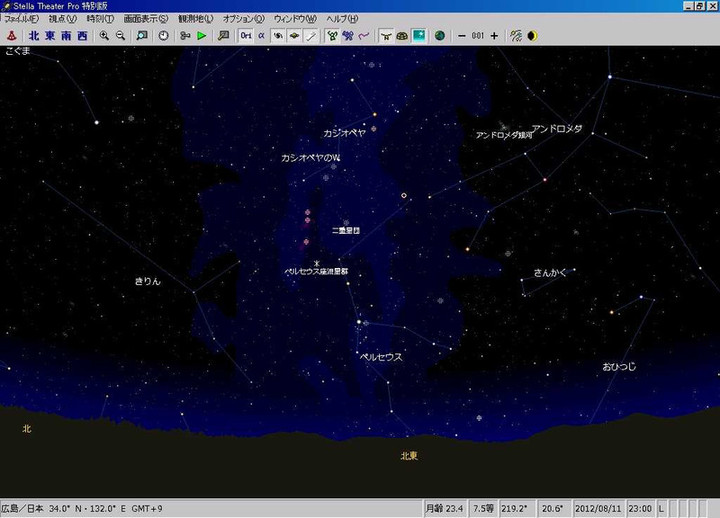Screen dimensions: 720x518
Task: Zoom out with the magnifier minus icon
Action: [120, 36]
